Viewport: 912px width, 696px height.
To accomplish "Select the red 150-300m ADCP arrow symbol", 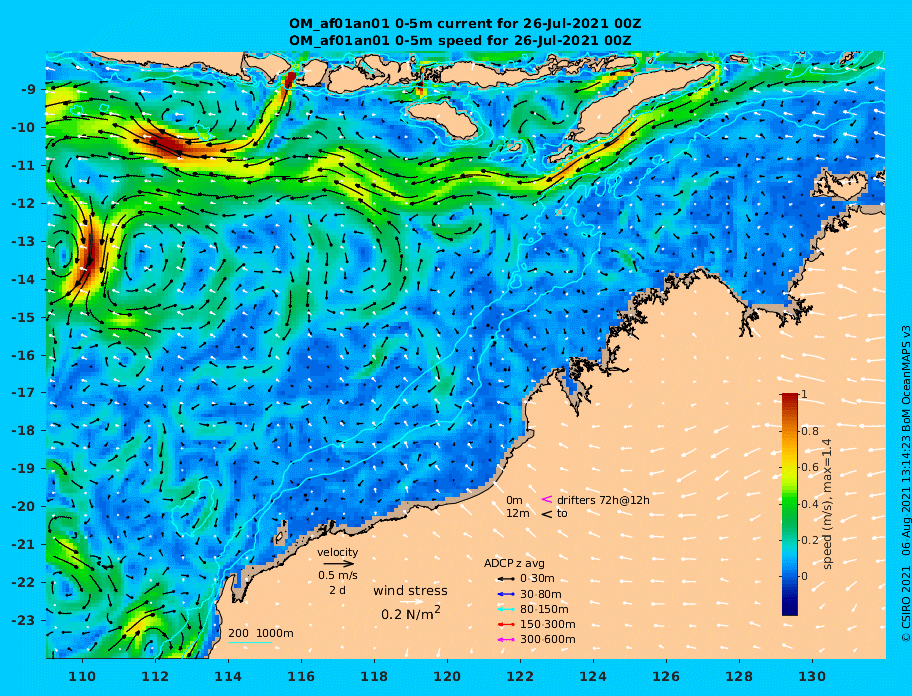I will [x=506, y=624].
